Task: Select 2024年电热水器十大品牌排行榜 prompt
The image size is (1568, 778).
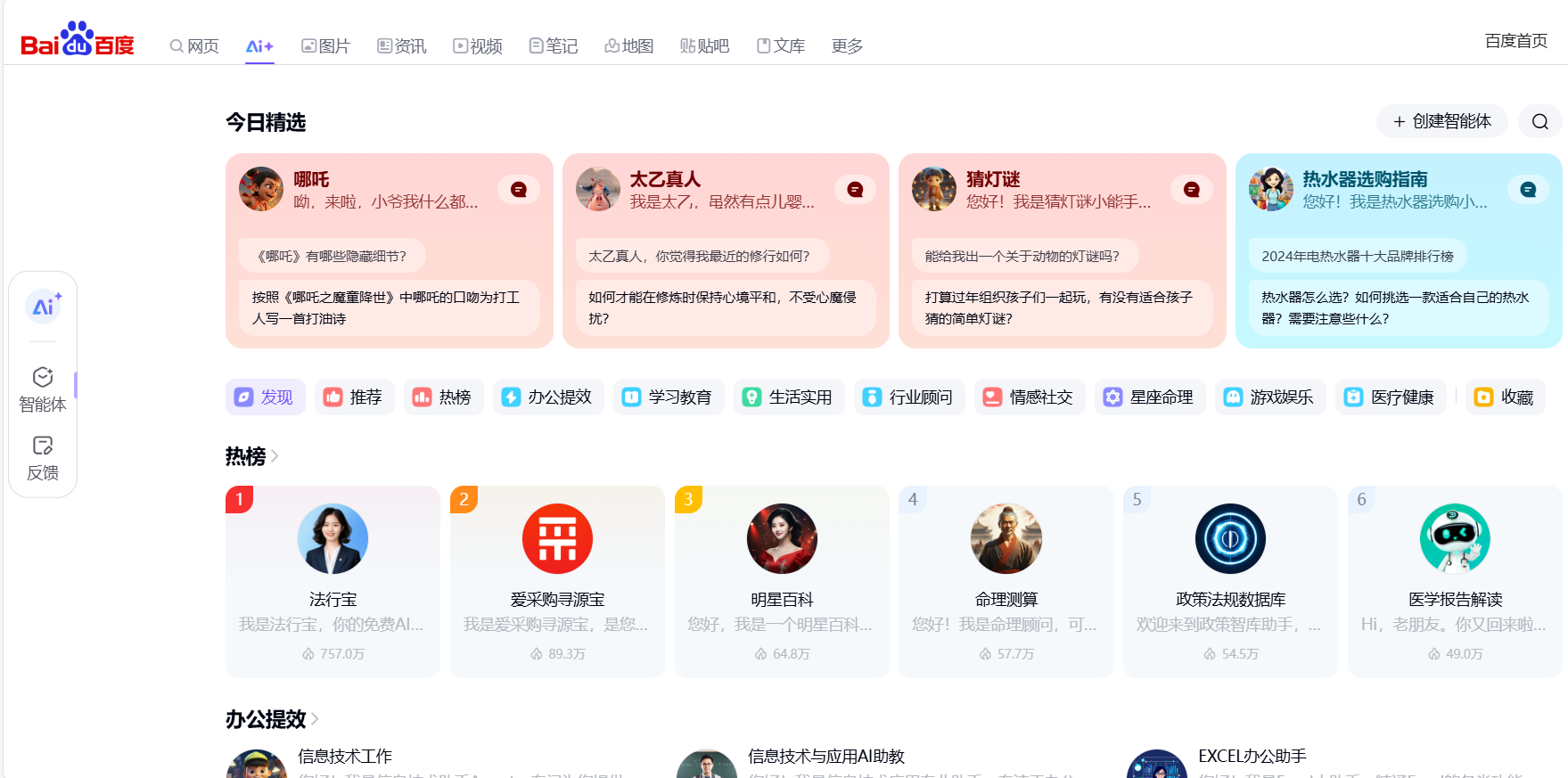Action: [x=1358, y=256]
